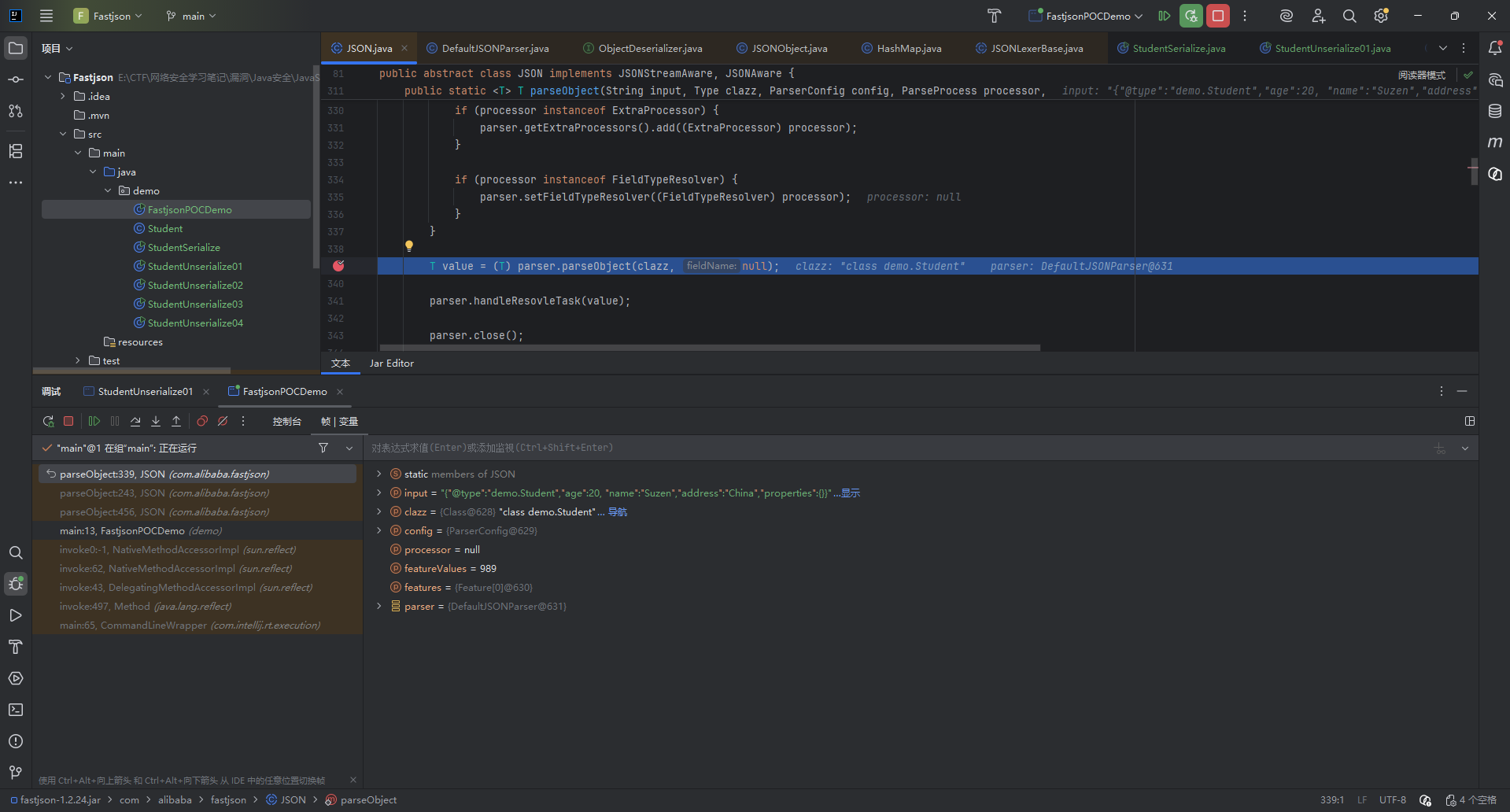
Task: Click the 导航 link next to clazz value
Action: click(x=618, y=512)
